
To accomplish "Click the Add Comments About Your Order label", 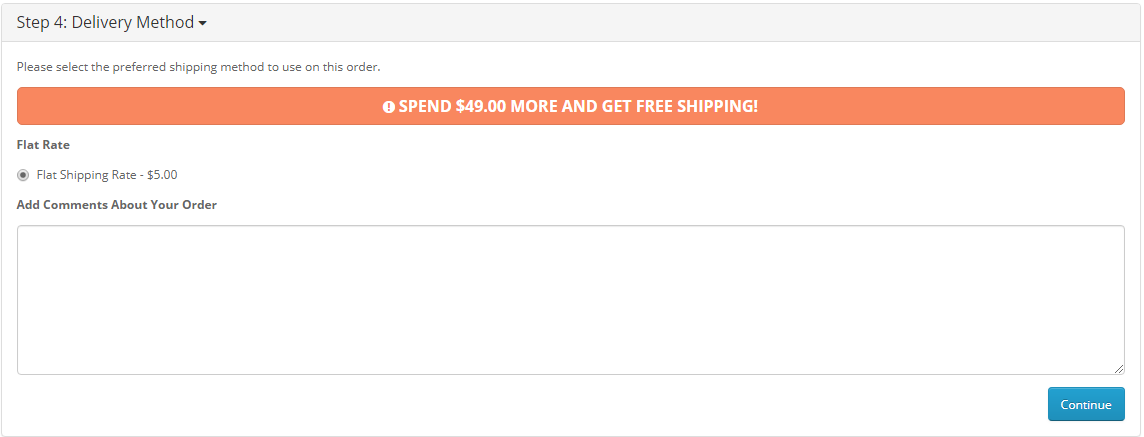I will coord(116,205).
